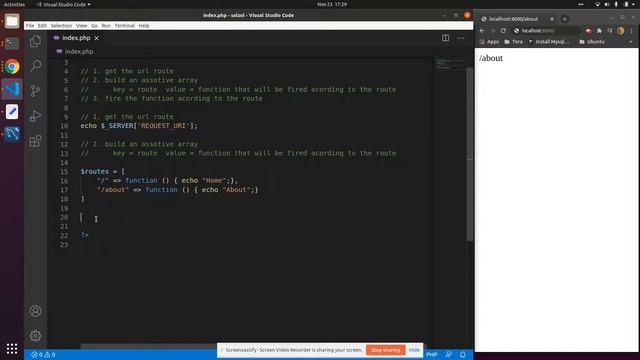
Task: Split the editor to the right
Action: coord(445,38)
